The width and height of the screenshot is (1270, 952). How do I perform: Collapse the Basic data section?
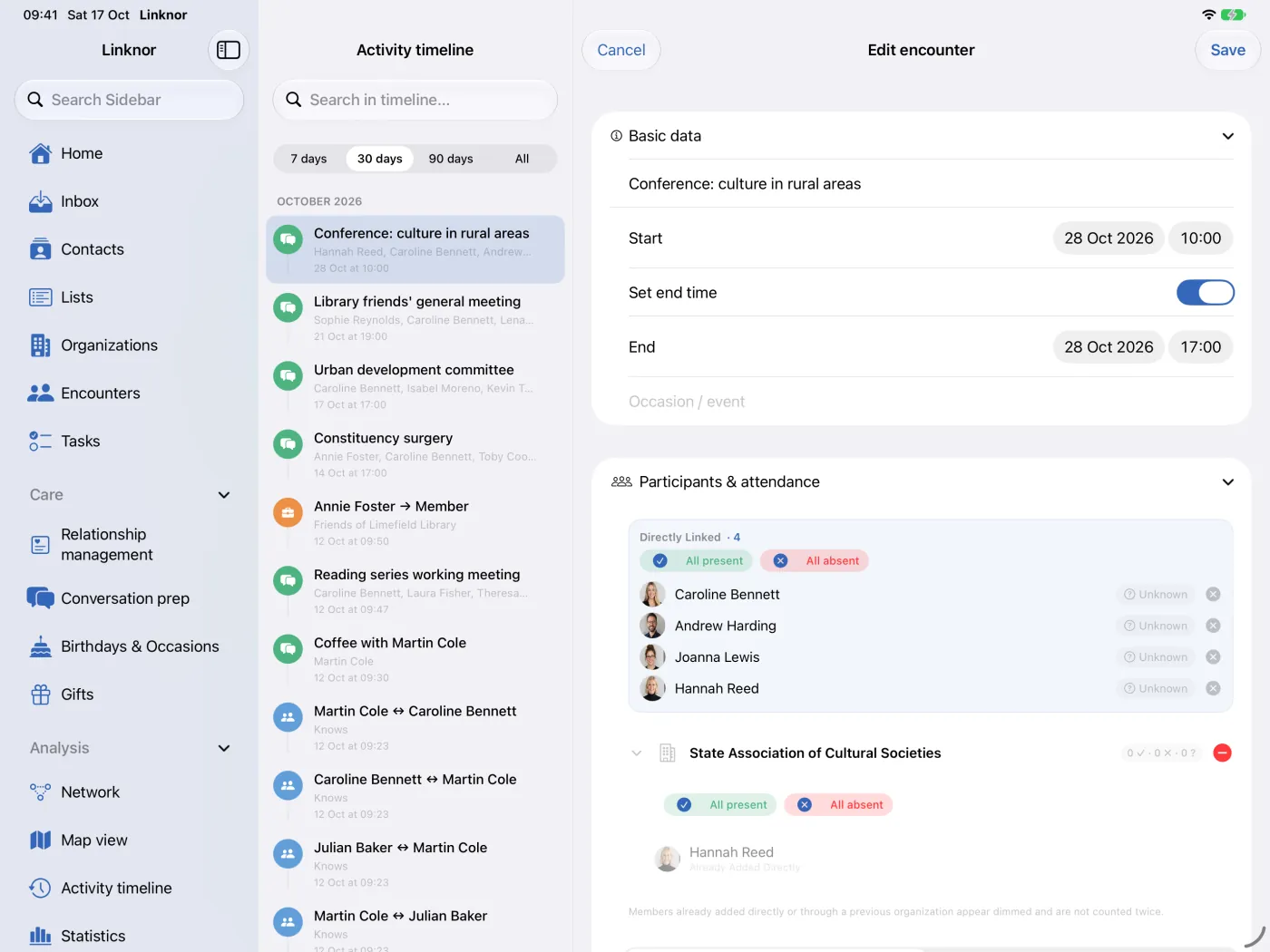click(1227, 136)
